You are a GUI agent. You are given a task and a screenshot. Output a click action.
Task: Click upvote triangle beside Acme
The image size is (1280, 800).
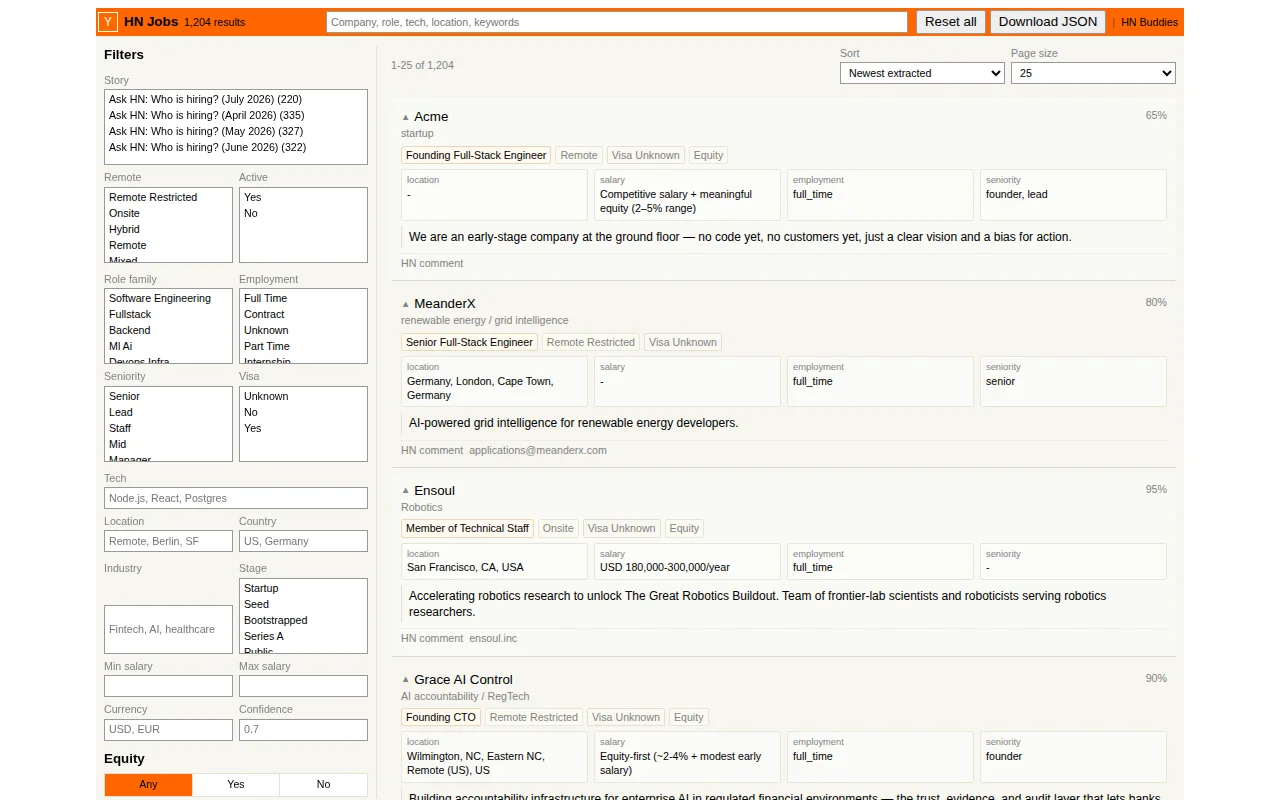pos(406,117)
